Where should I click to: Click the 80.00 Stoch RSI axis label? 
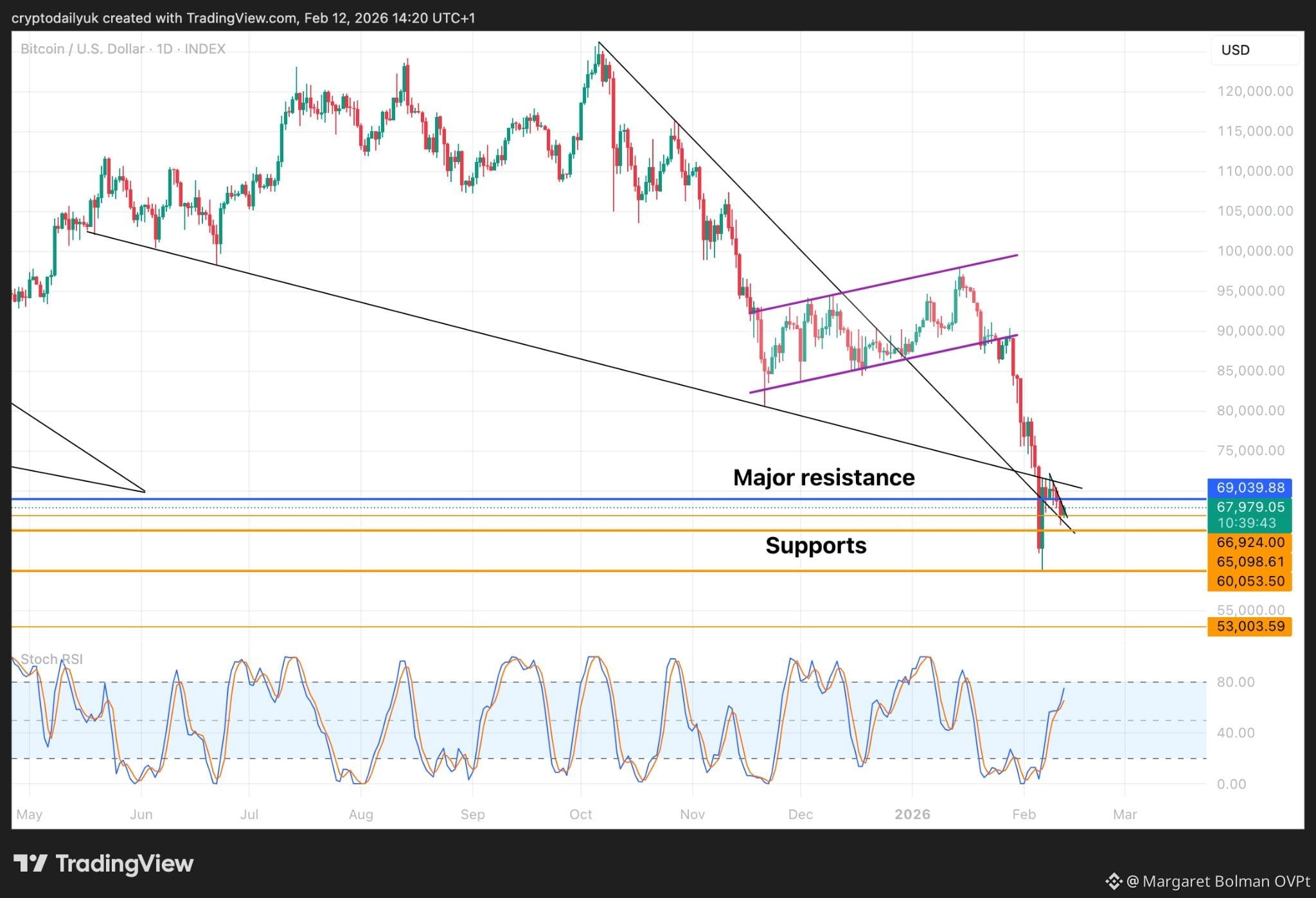pos(1236,682)
